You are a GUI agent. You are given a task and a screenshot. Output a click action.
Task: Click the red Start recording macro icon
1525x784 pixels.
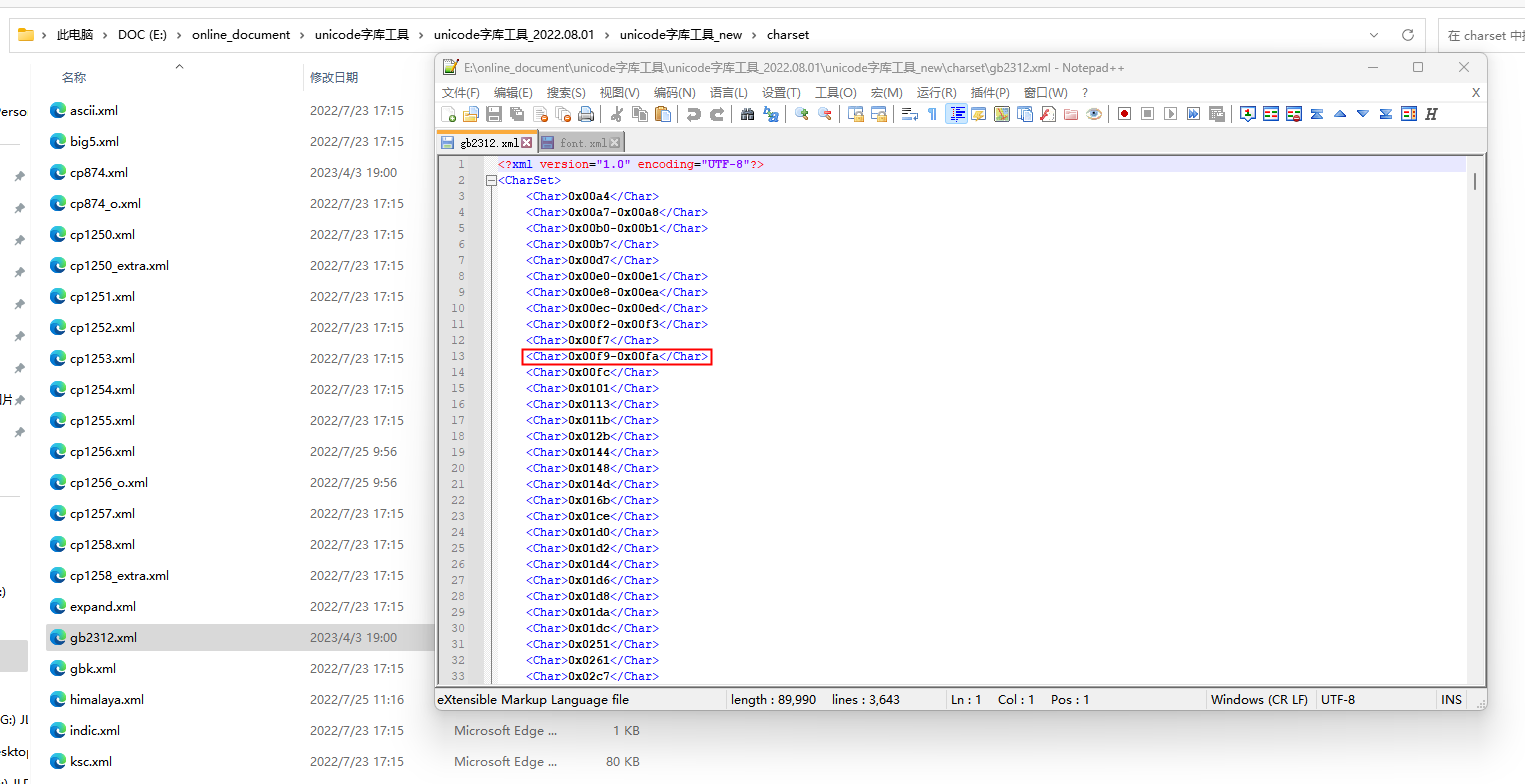1124,114
